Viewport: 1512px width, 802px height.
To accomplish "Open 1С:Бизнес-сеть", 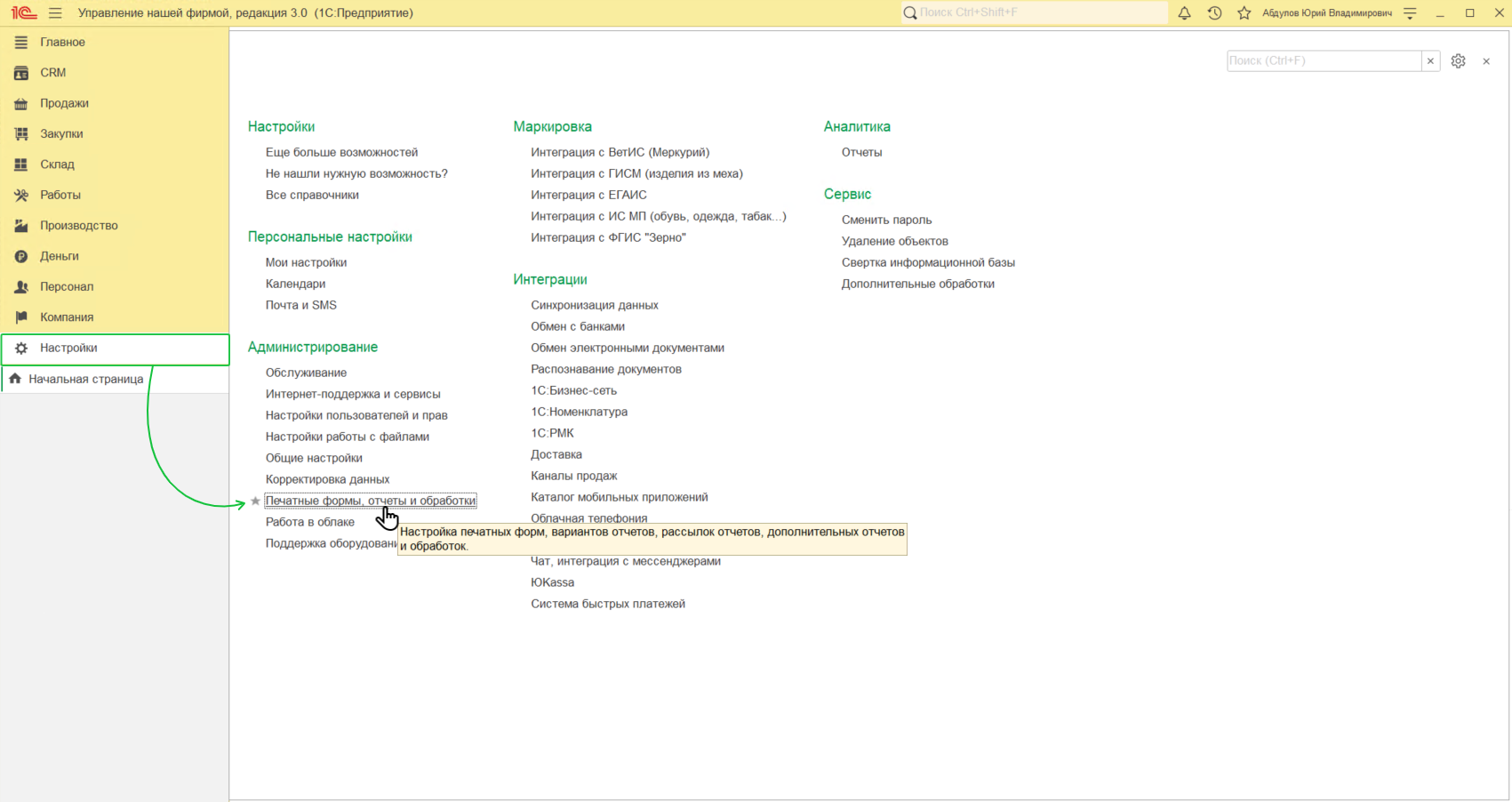I will click(573, 390).
